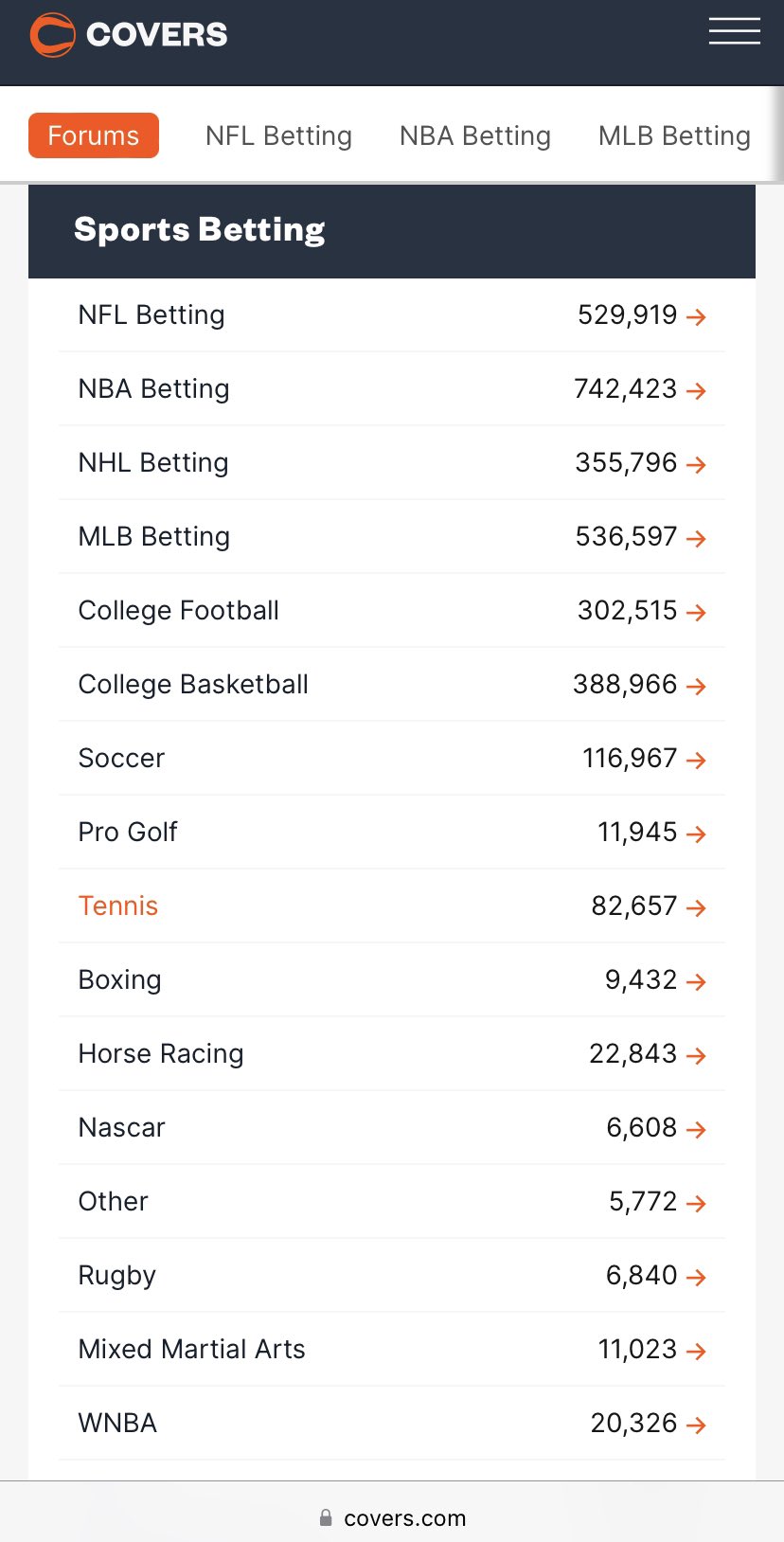Open the NBA Betting top tab
The image size is (784, 1542).
click(475, 135)
